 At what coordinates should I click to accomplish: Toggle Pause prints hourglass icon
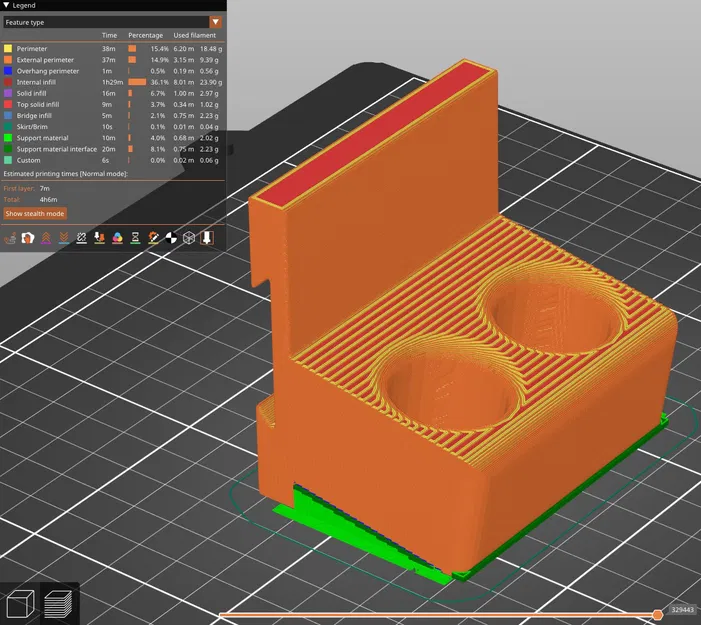135,238
